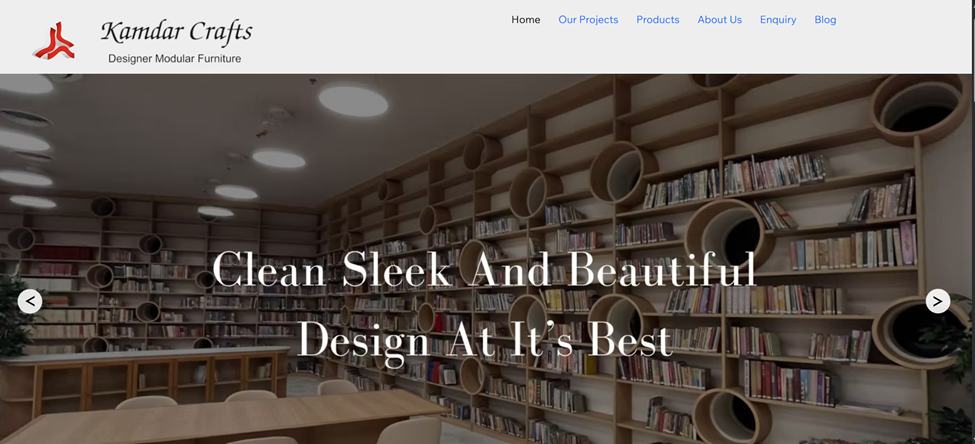The width and height of the screenshot is (975, 444).
Task: Click the vertical scrollbar on the right edge
Action: [x=971, y=200]
